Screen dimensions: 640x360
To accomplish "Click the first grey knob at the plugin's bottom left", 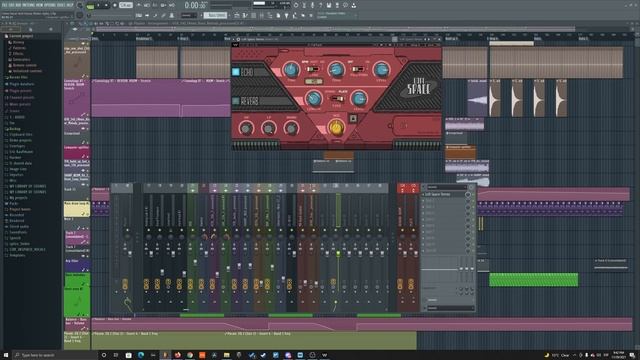I will (246, 128).
